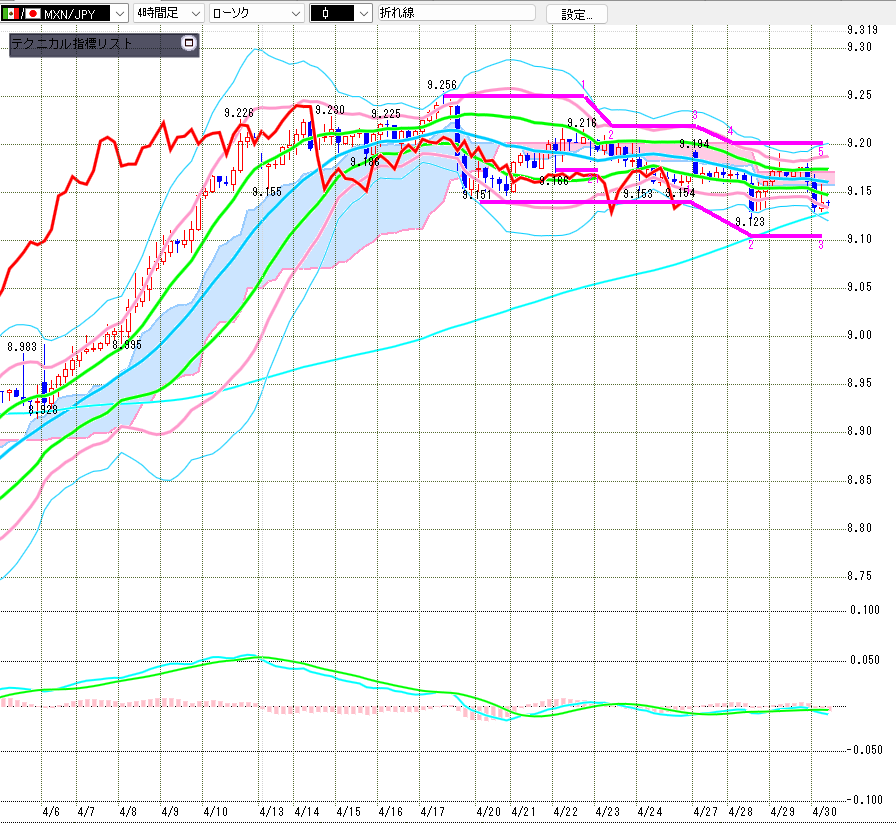Click the Mexican flag icon

tap(9, 13)
